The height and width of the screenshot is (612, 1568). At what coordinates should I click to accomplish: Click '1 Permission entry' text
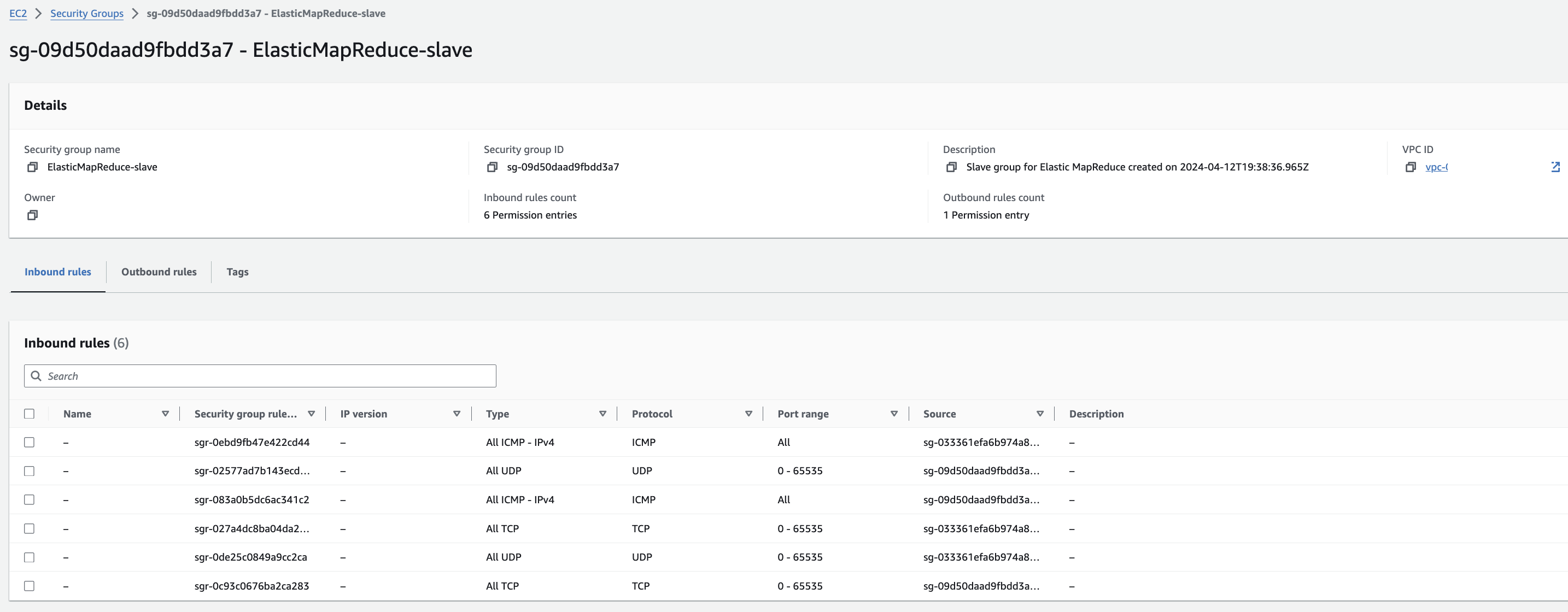click(986, 215)
